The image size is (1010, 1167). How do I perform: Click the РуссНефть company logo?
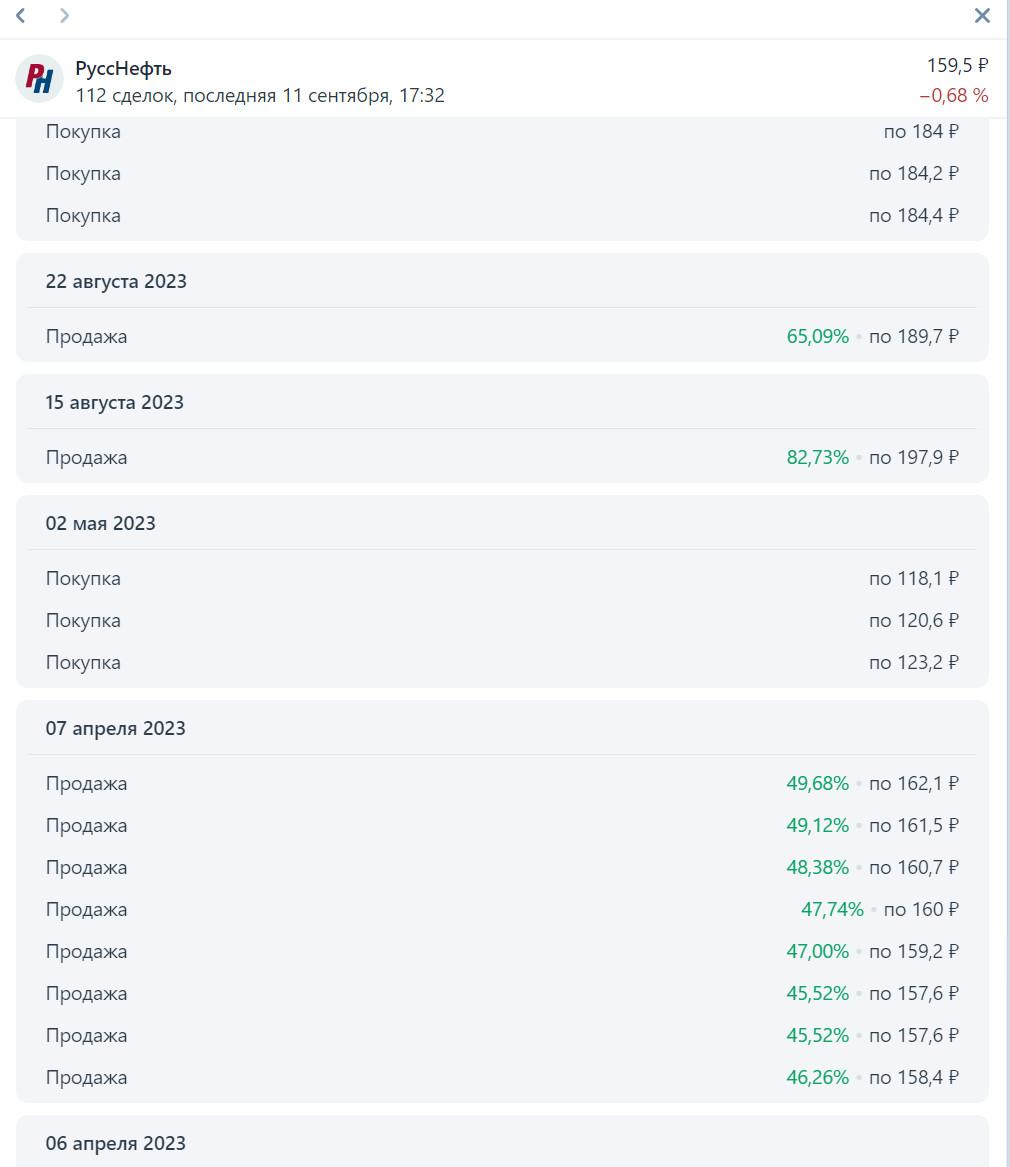pyautogui.click(x=39, y=78)
